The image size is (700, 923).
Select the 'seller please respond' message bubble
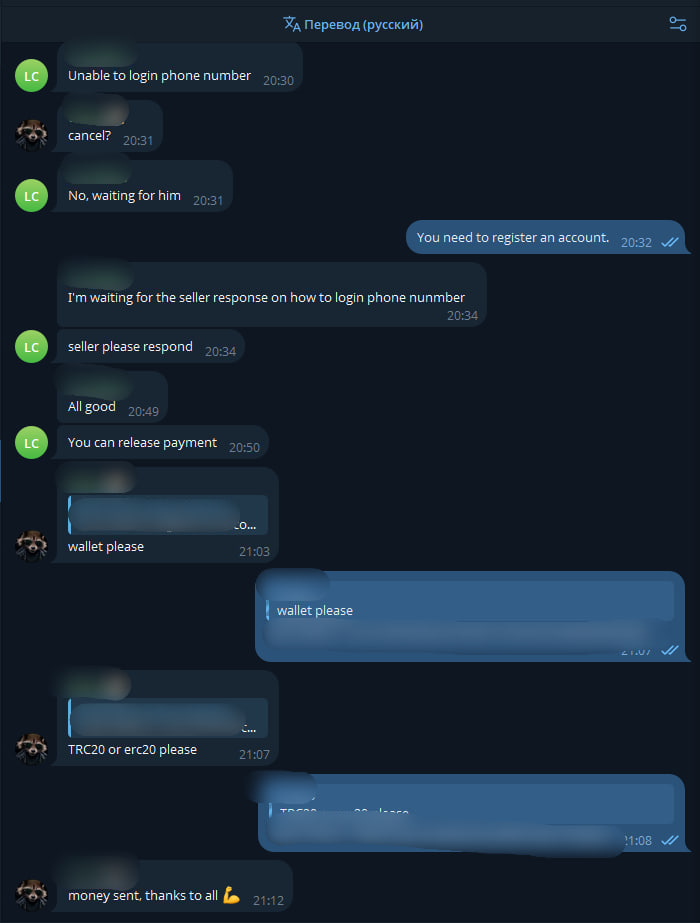point(128,346)
